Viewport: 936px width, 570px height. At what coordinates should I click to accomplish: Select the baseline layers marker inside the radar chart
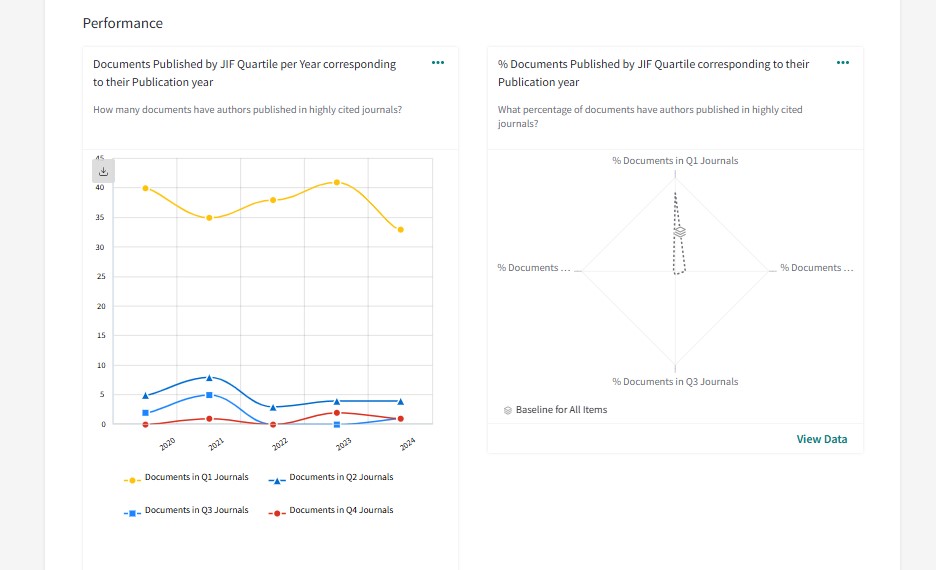tap(679, 231)
